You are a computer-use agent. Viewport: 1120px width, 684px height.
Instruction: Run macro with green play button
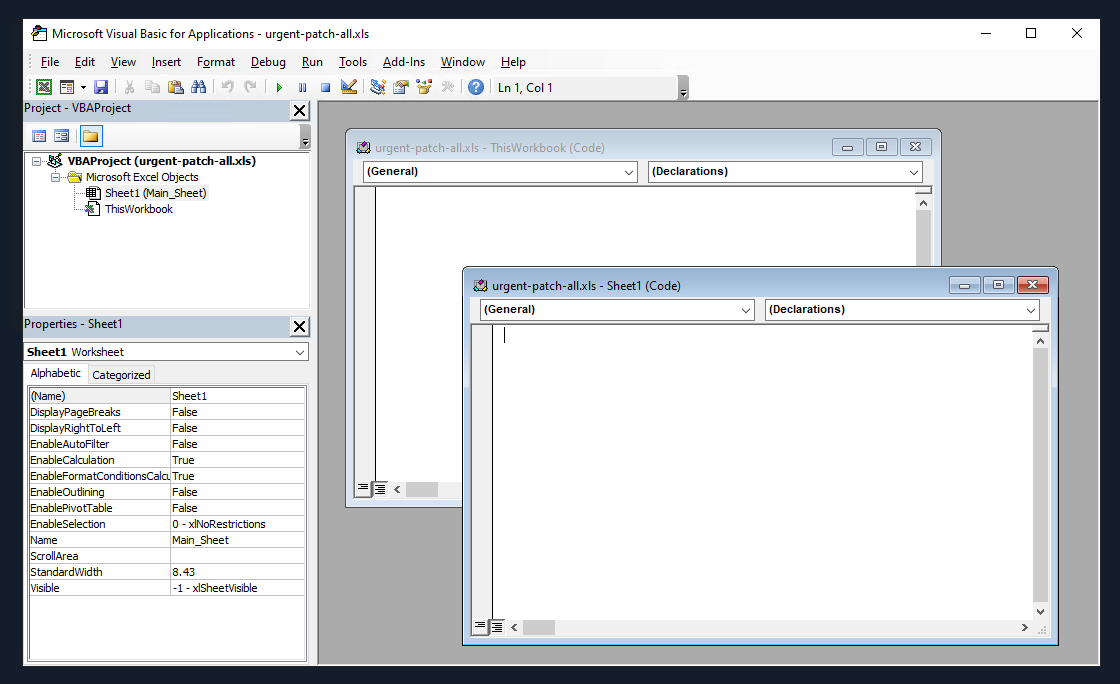(279, 87)
